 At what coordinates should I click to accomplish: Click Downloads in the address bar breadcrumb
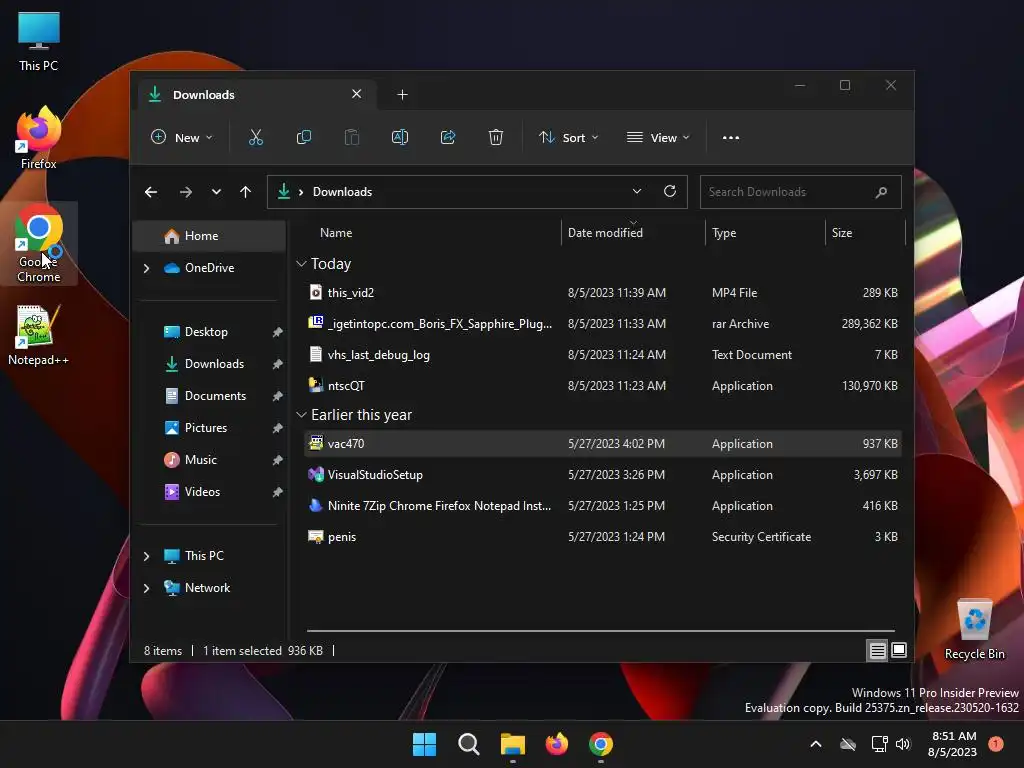pos(342,192)
